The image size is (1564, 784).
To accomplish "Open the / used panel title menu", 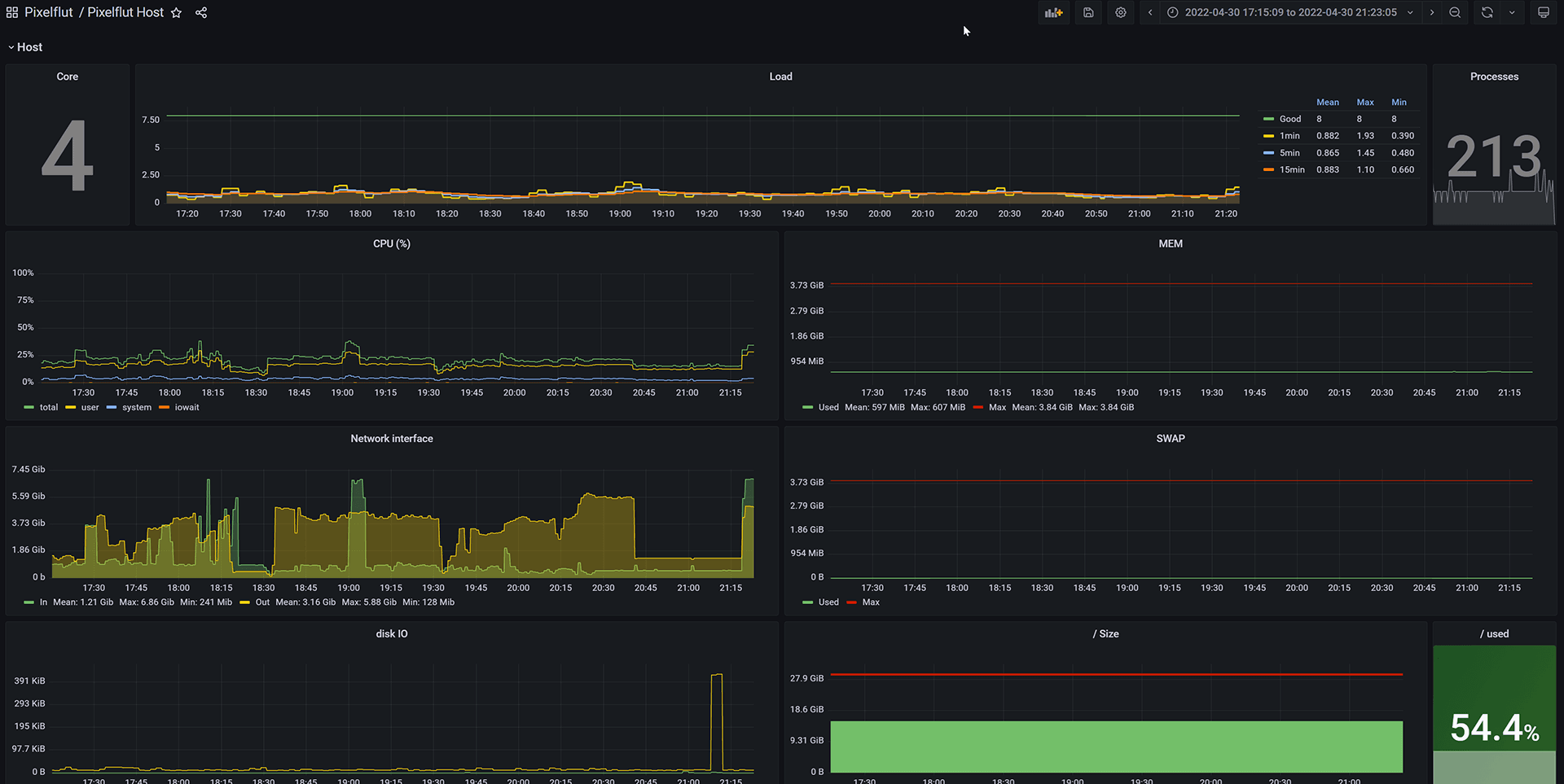I will tap(1494, 633).
